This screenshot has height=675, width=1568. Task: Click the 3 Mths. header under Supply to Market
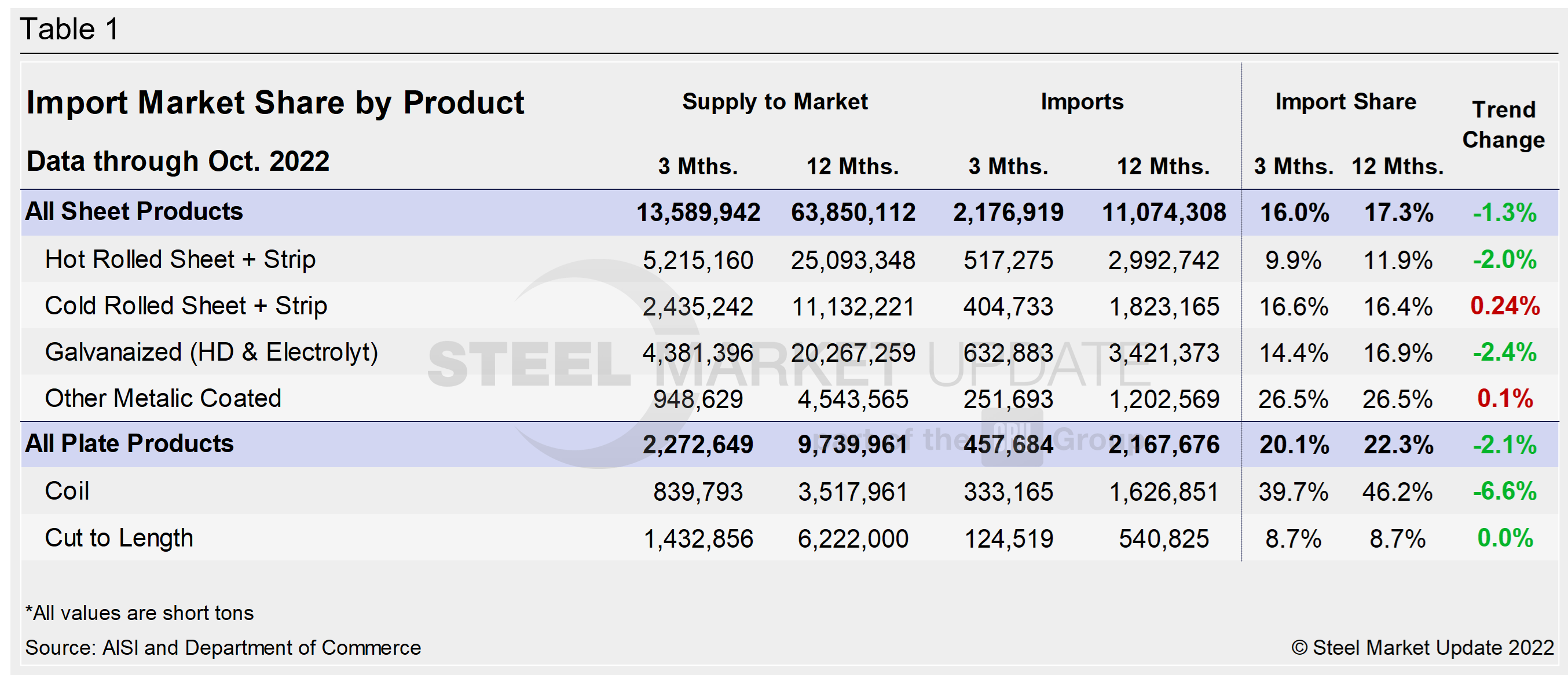click(x=699, y=167)
